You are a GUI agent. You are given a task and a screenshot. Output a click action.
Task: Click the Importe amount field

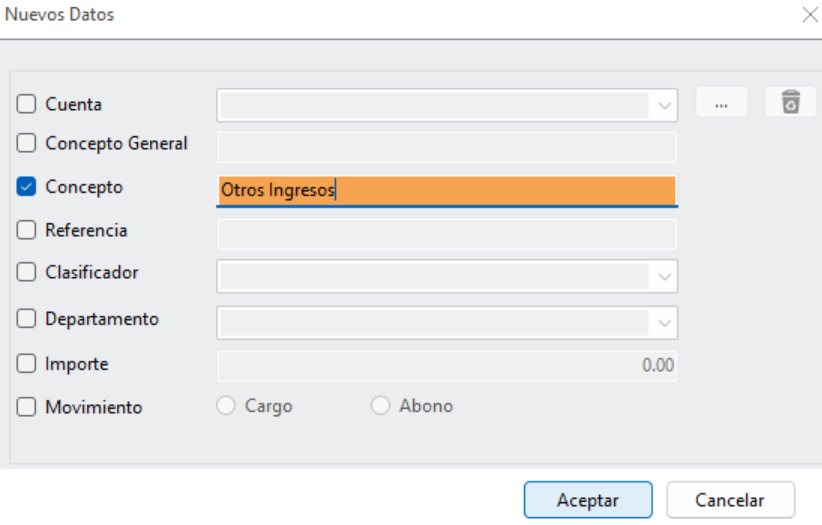(x=447, y=366)
